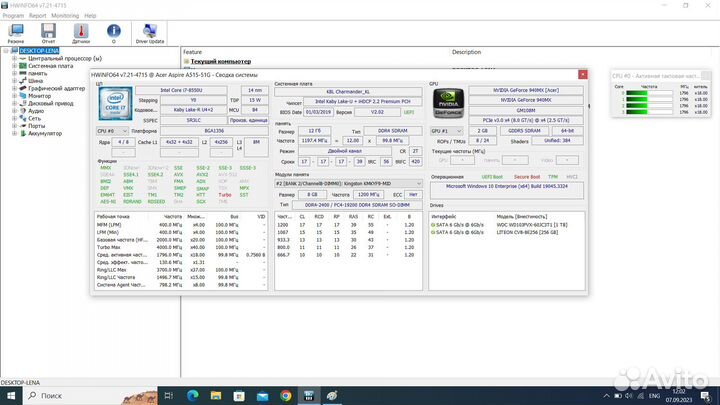Click the Сеть network tree icon
Image resolution: width=720 pixels, height=405 pixels.
[22, 118]
